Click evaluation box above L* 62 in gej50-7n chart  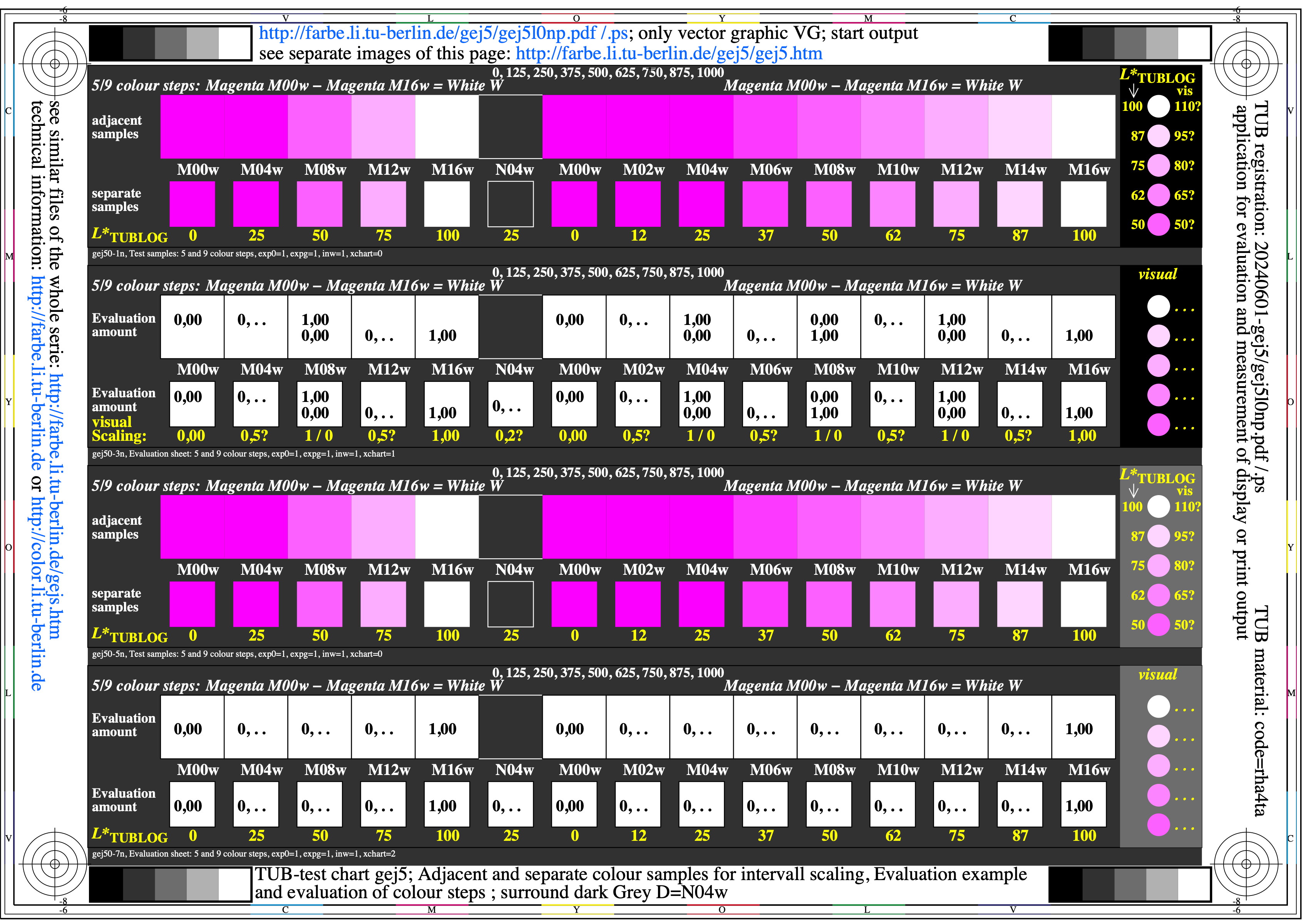coord(893,805)
